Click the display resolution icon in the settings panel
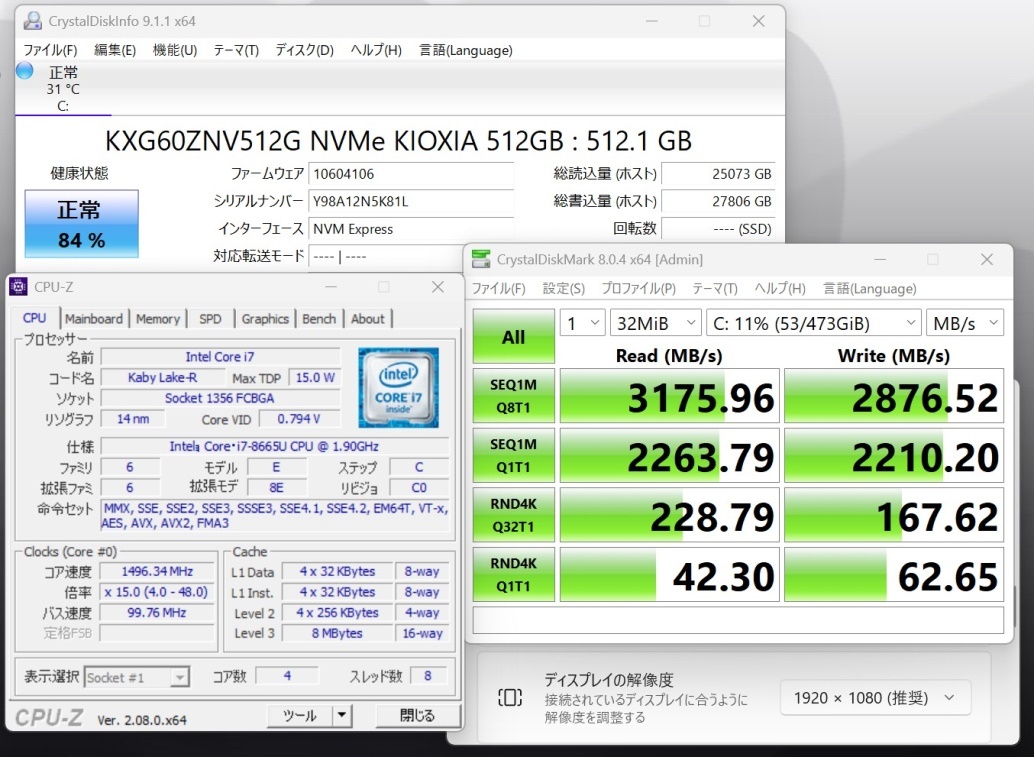This screenshot has width=1034, height=757. (x=511, y=698)
